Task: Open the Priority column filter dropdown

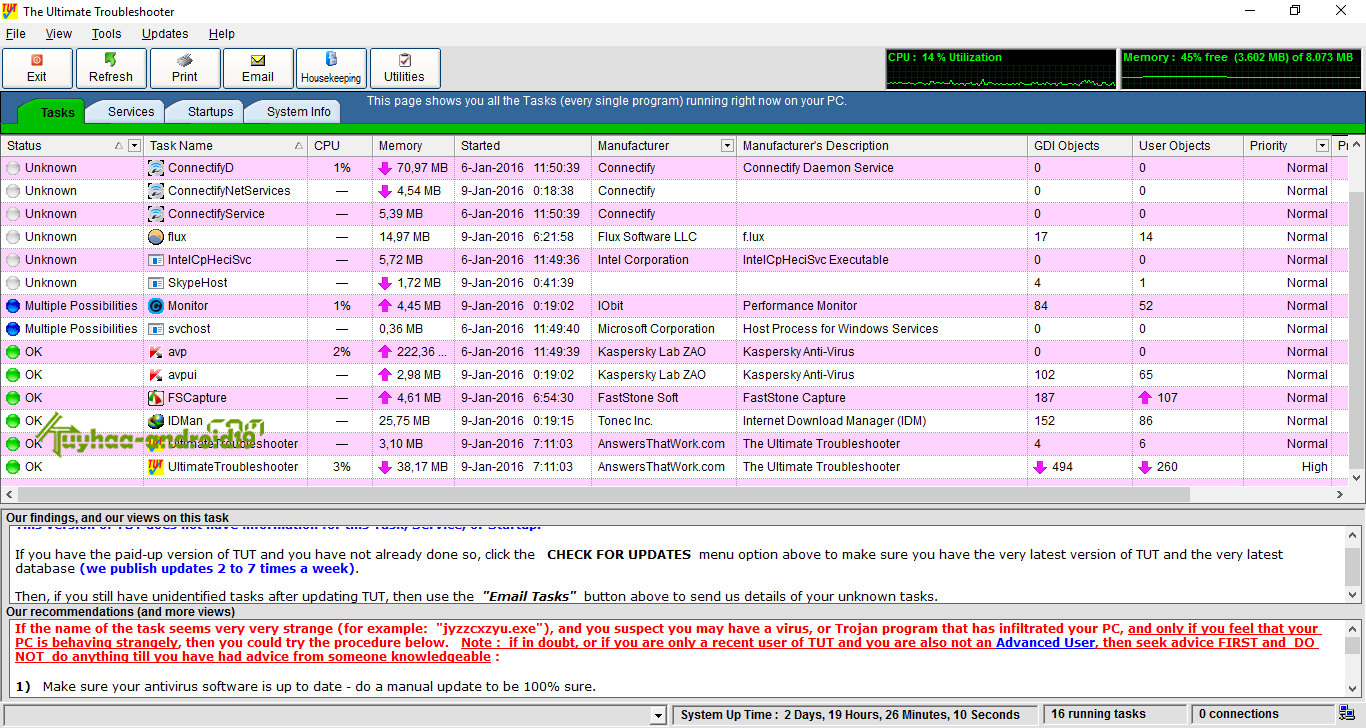Action: 1322,146
